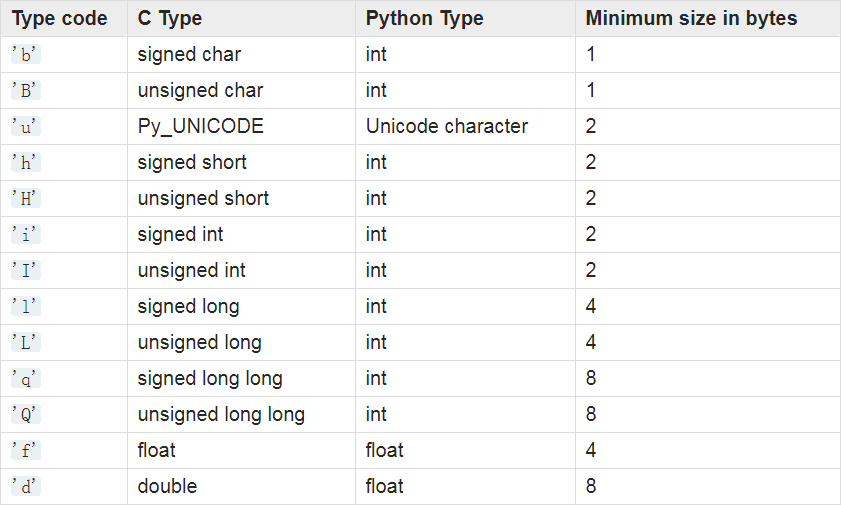Click the 'h' type code cell
The width and height of the screenshot is (841, 505).
click(26, 163)
